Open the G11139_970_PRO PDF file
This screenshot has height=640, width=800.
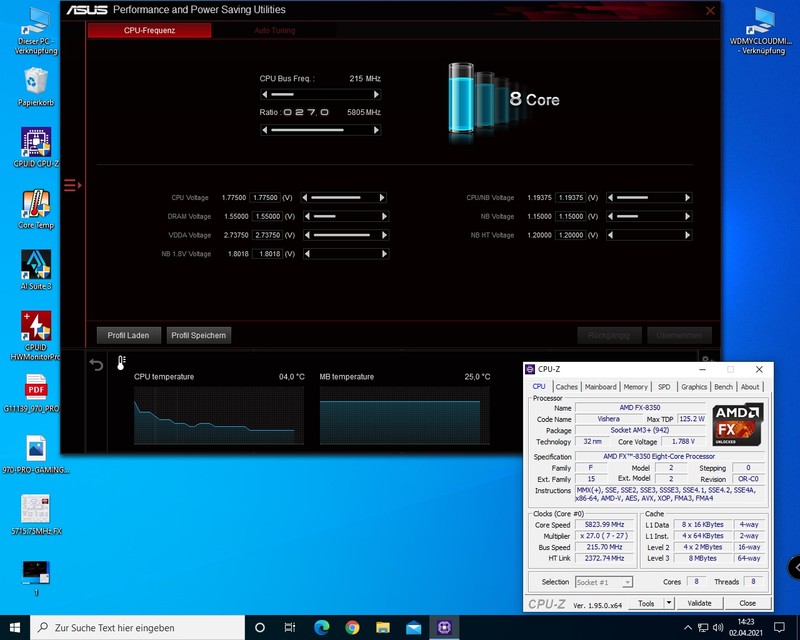pos(36,393)
